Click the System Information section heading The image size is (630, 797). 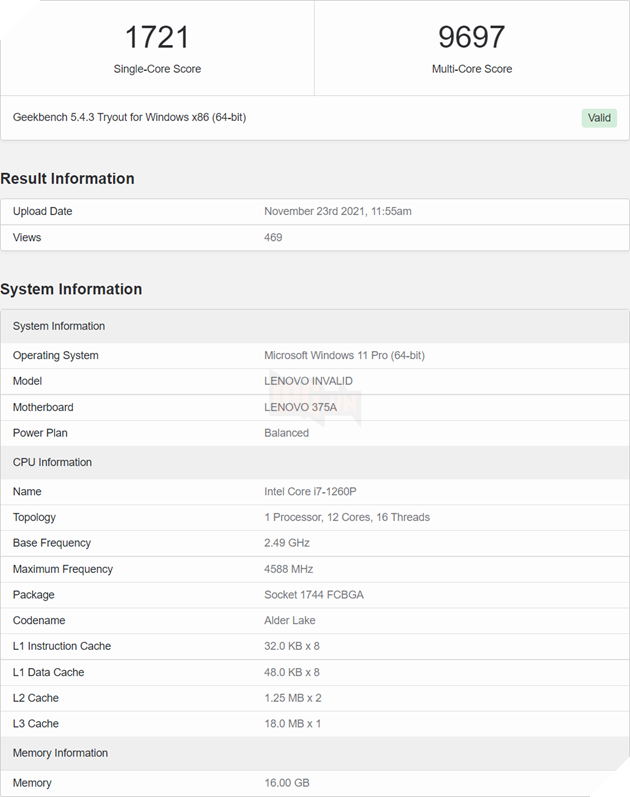(x=71, y=289)
